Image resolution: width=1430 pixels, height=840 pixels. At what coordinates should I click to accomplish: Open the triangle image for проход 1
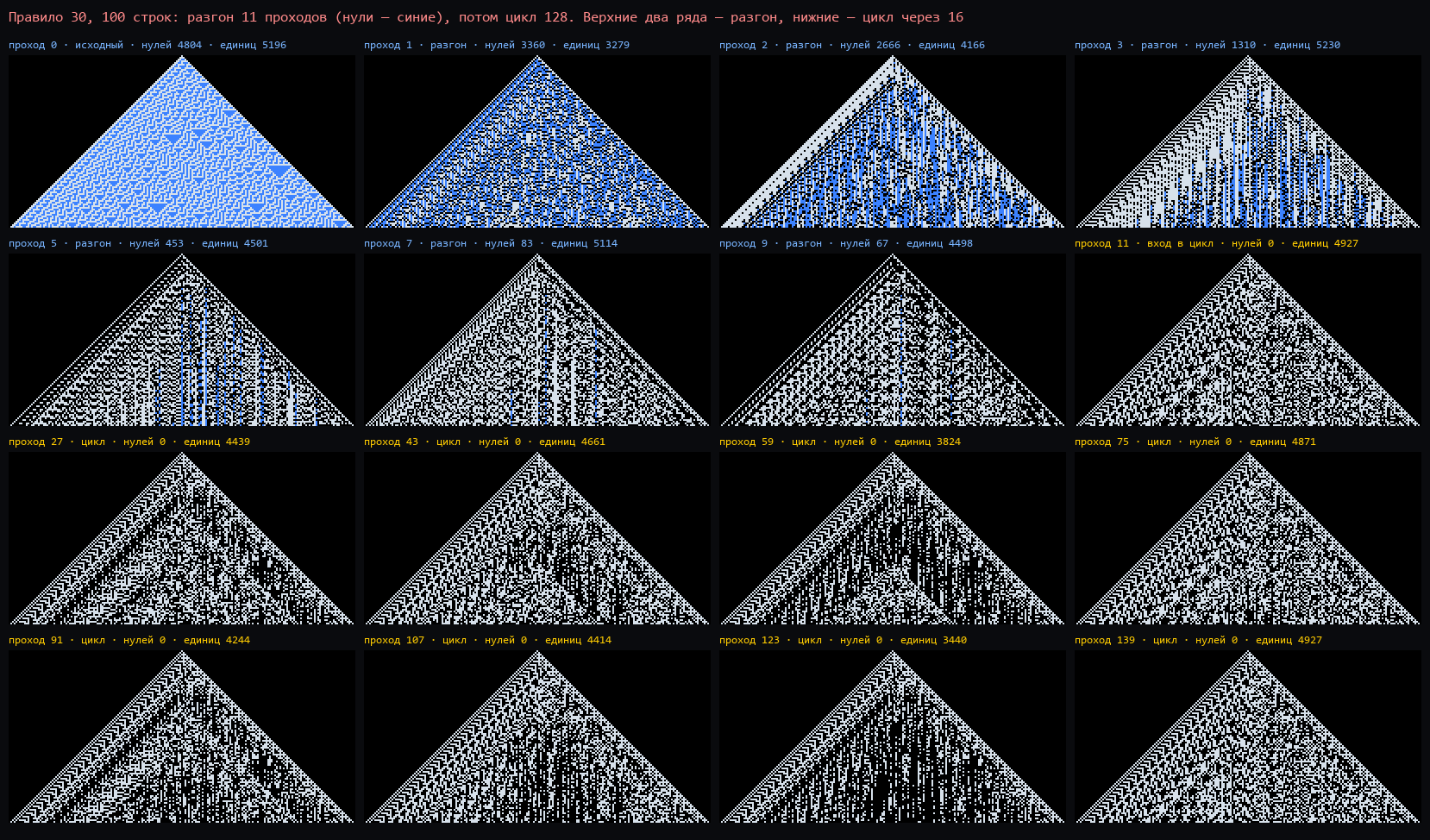537,141
